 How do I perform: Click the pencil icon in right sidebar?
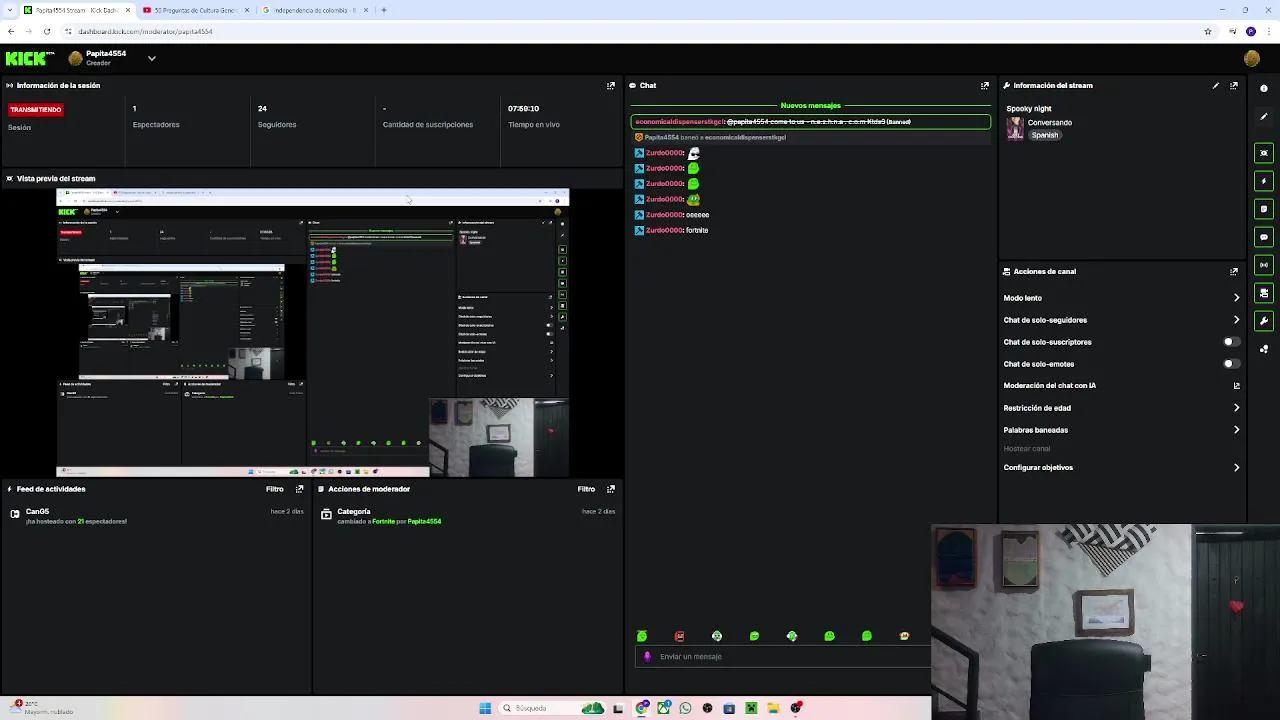coord(1264,116)
